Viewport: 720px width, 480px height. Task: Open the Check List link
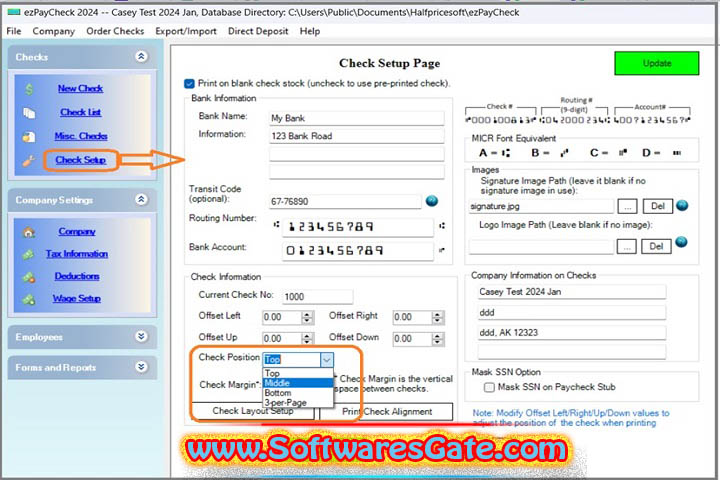(80, 112)
